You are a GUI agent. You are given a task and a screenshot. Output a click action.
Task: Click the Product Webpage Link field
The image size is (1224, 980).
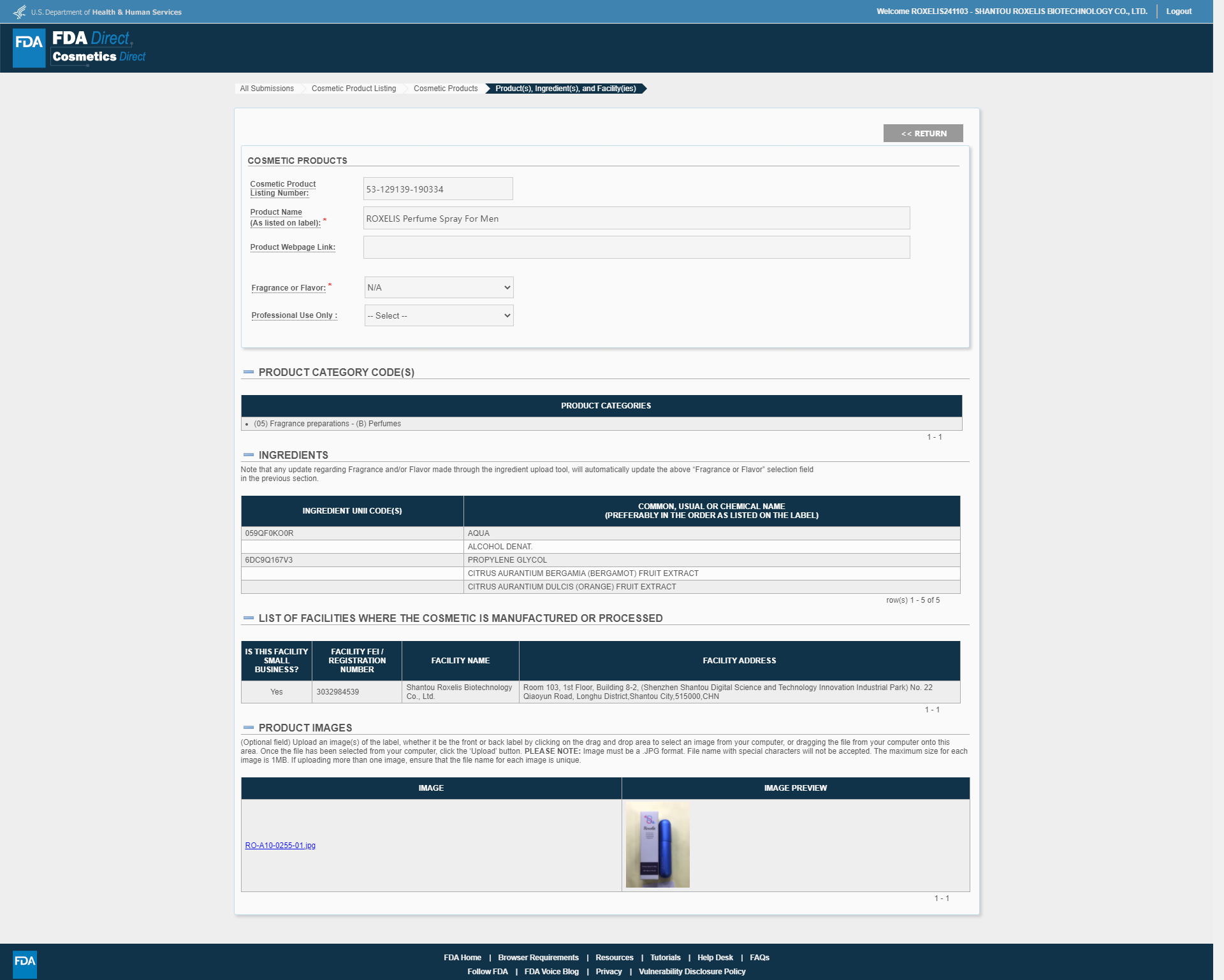(636, 247)
